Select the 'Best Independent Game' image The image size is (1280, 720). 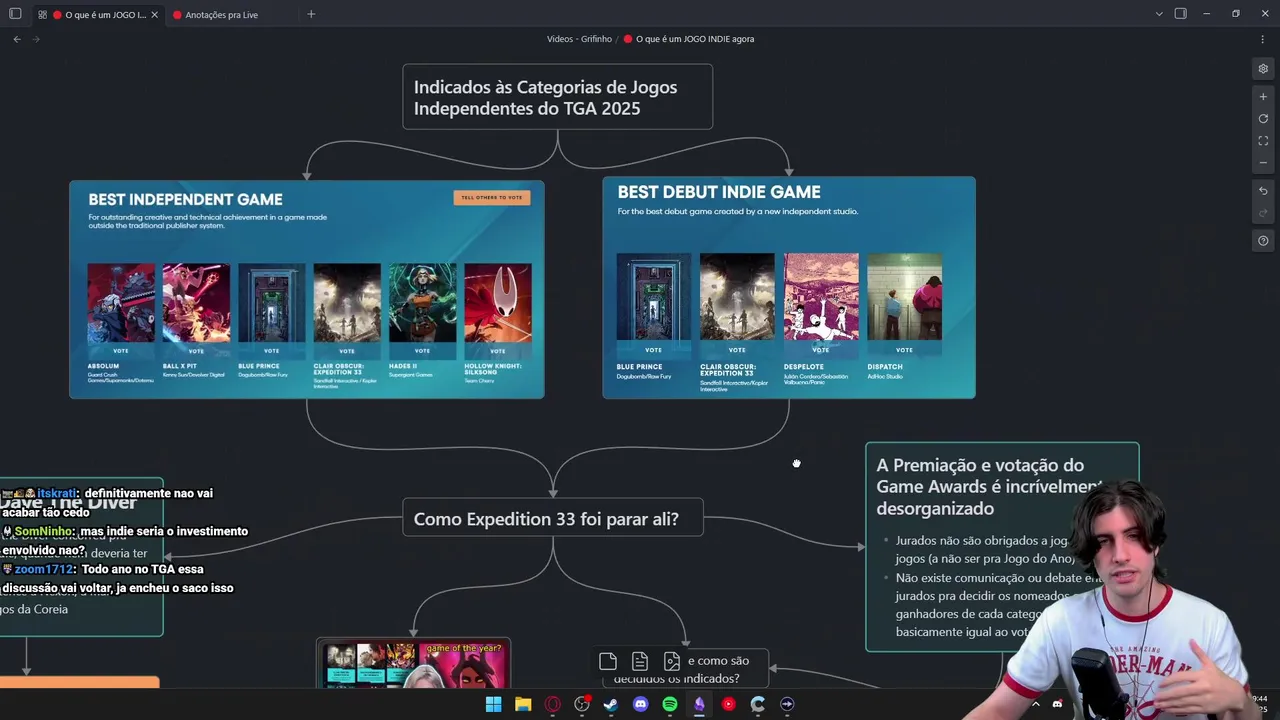pyautogui.click(x=307, y=289)
